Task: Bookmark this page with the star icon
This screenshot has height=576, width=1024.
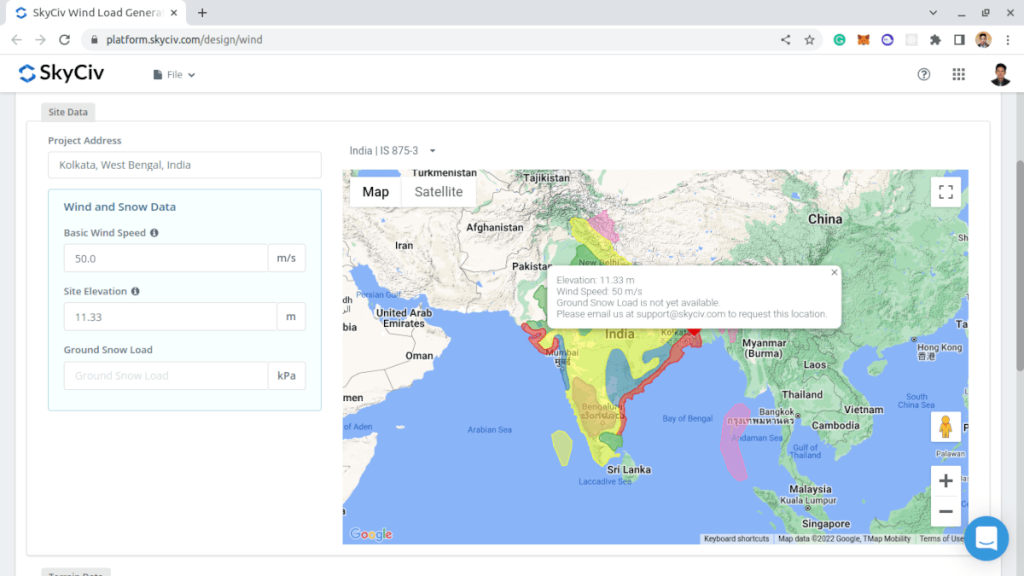Action: [809, 40]
